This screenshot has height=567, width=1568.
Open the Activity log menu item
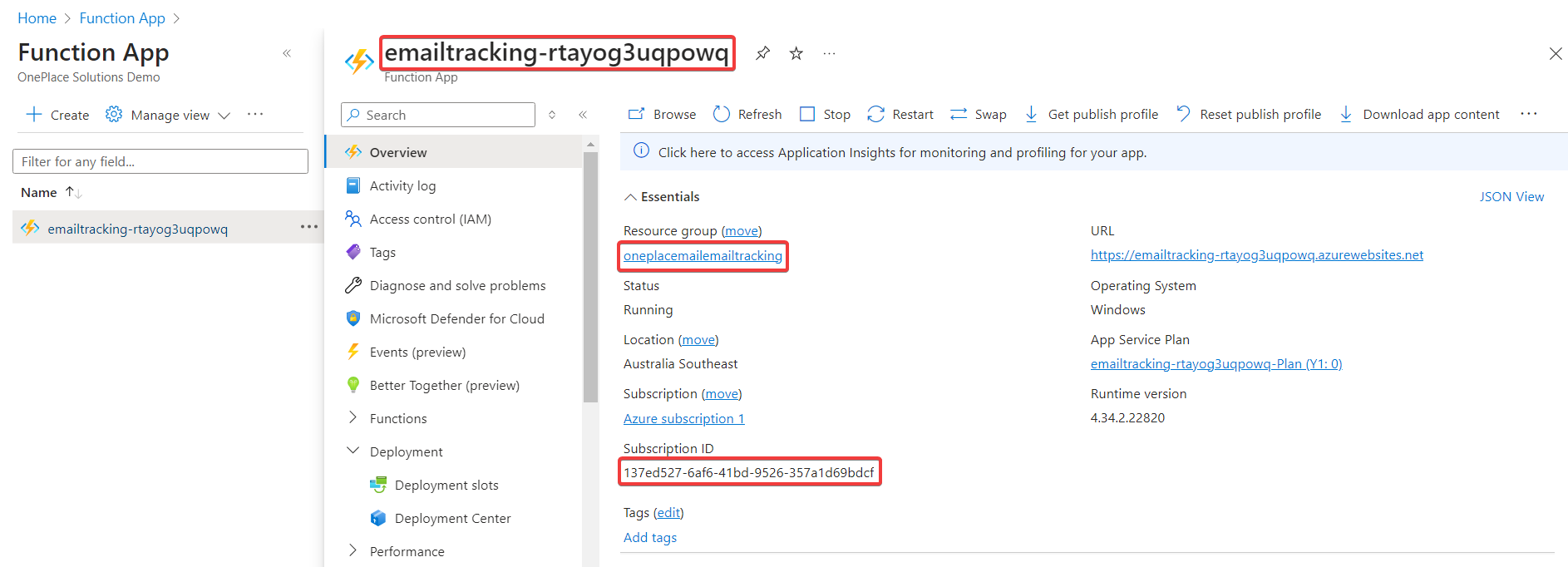(402, 186)
